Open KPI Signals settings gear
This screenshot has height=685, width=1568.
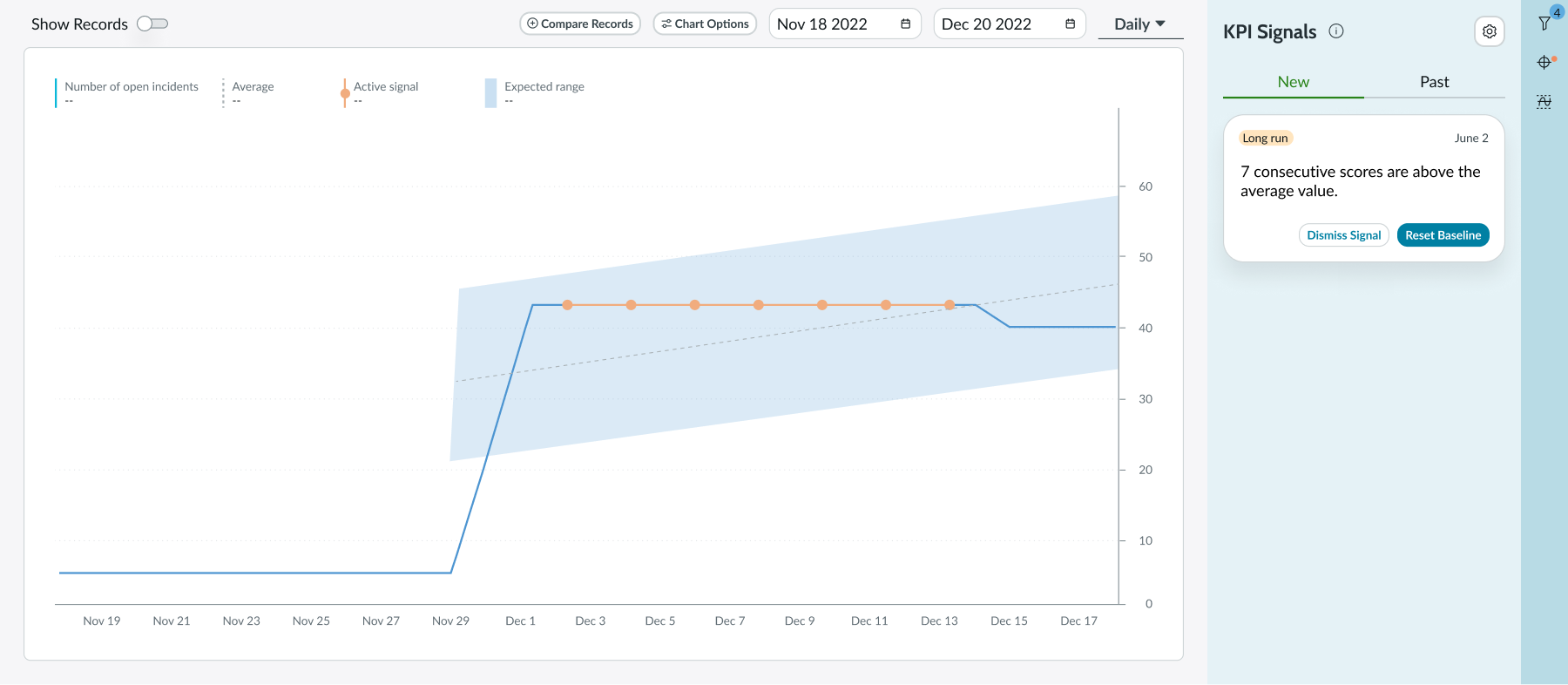(1489, 31)
